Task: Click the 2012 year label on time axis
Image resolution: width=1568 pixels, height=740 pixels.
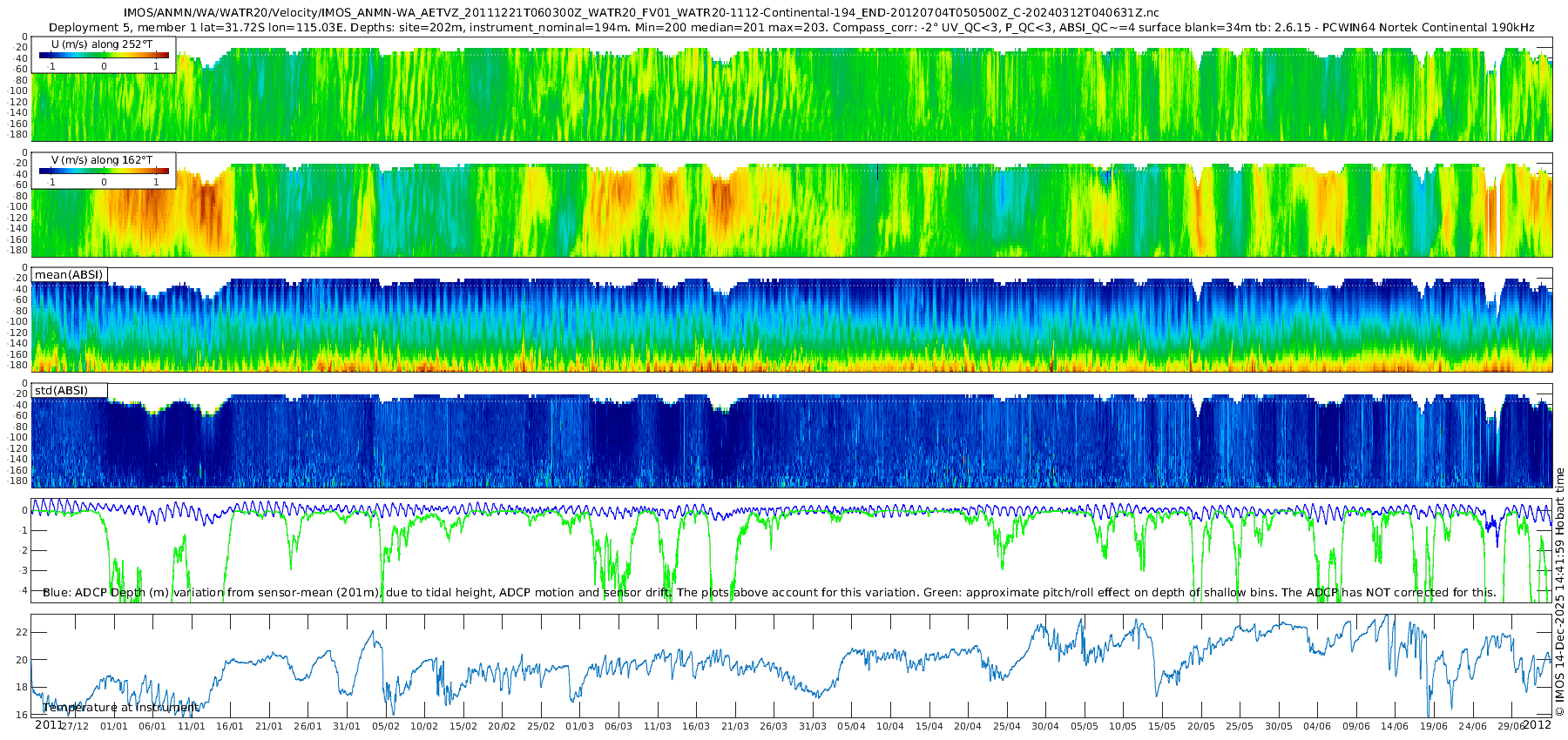Action: pos(1537,725)
